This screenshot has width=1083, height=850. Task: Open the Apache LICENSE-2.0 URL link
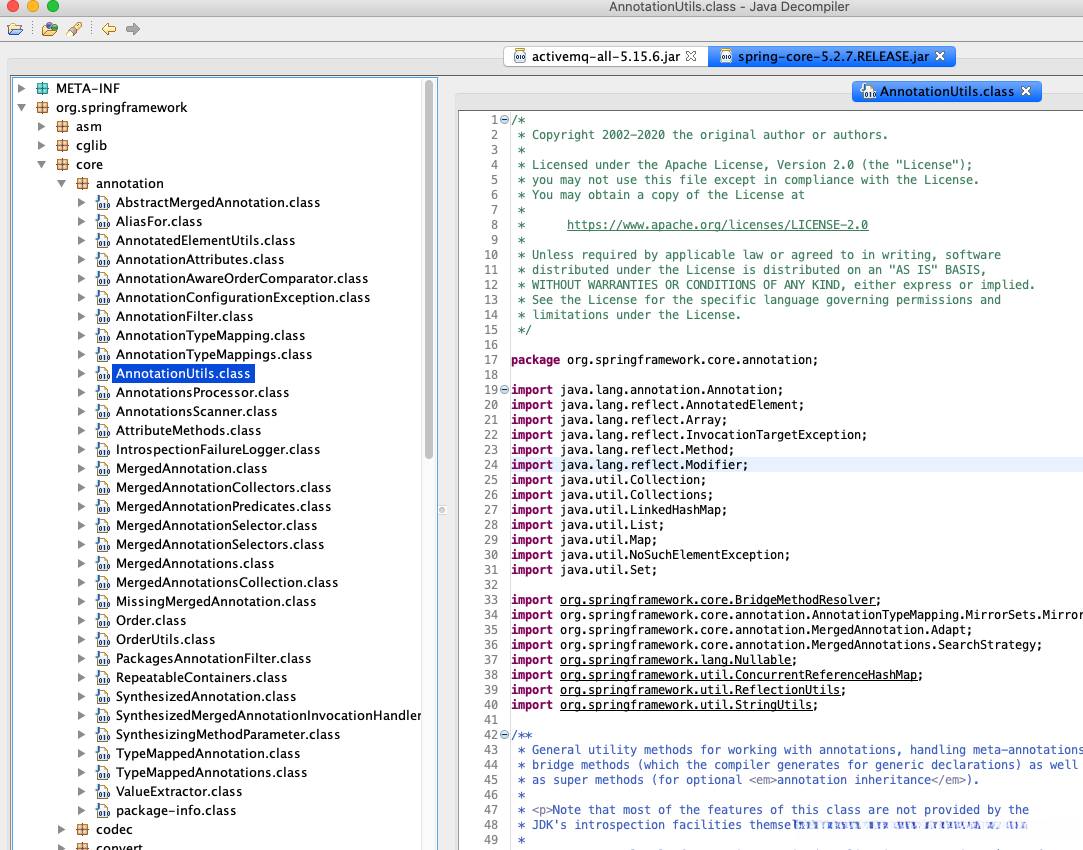pos(717,225)
